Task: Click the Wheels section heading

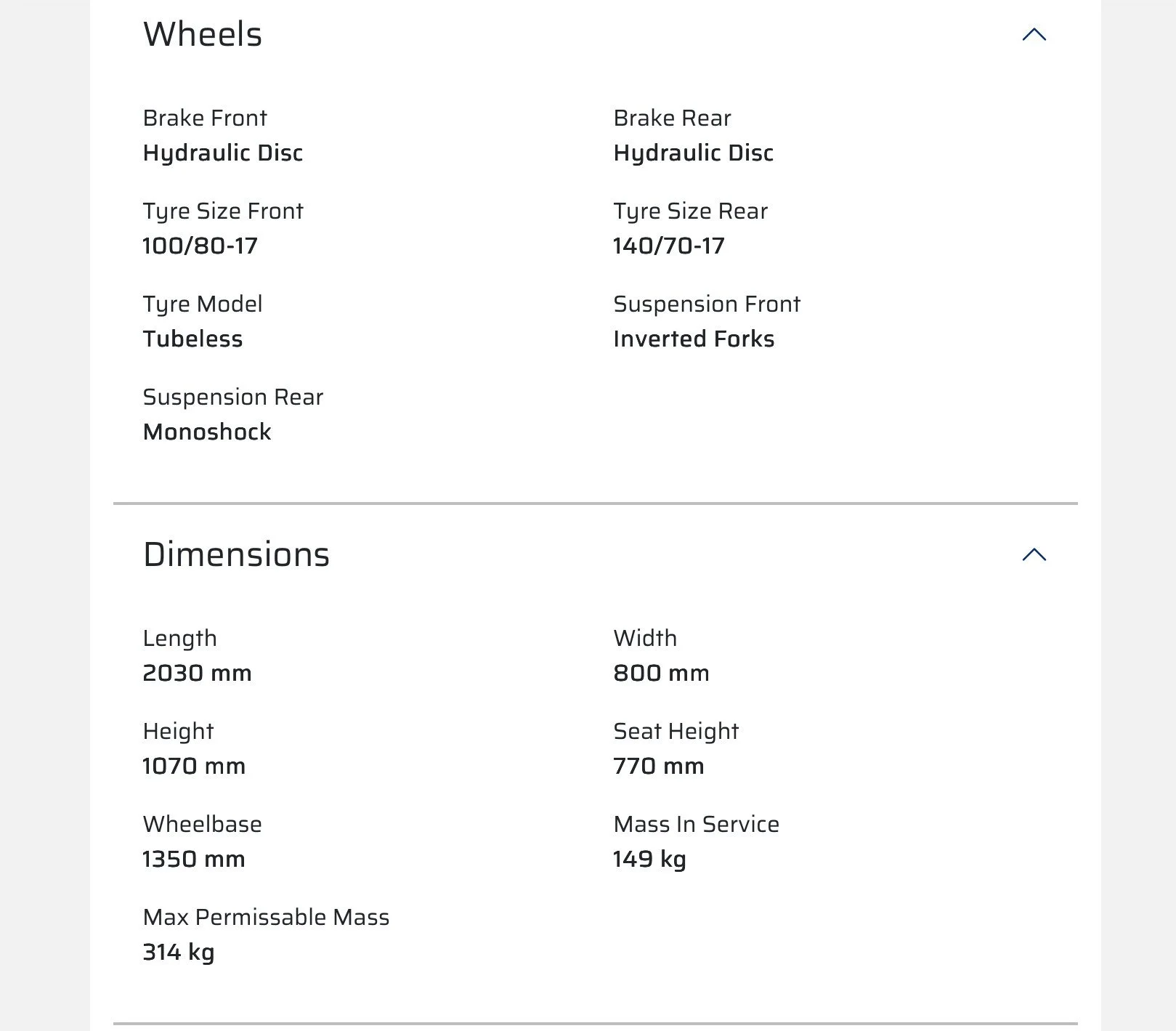Action: (203, 34)
